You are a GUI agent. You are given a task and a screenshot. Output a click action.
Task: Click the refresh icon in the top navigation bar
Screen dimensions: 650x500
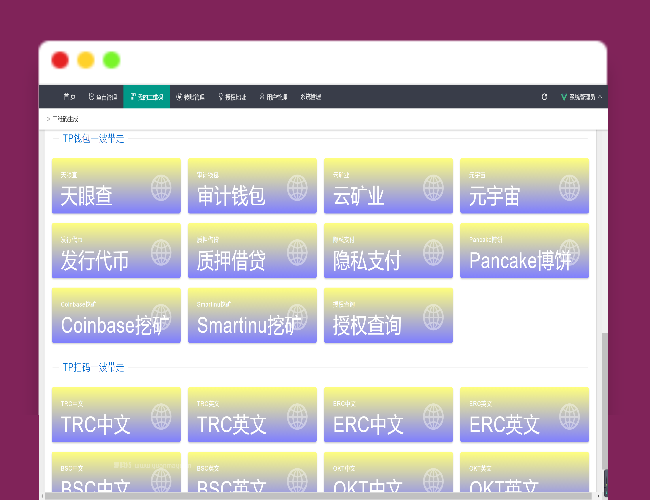click(544, 97)
